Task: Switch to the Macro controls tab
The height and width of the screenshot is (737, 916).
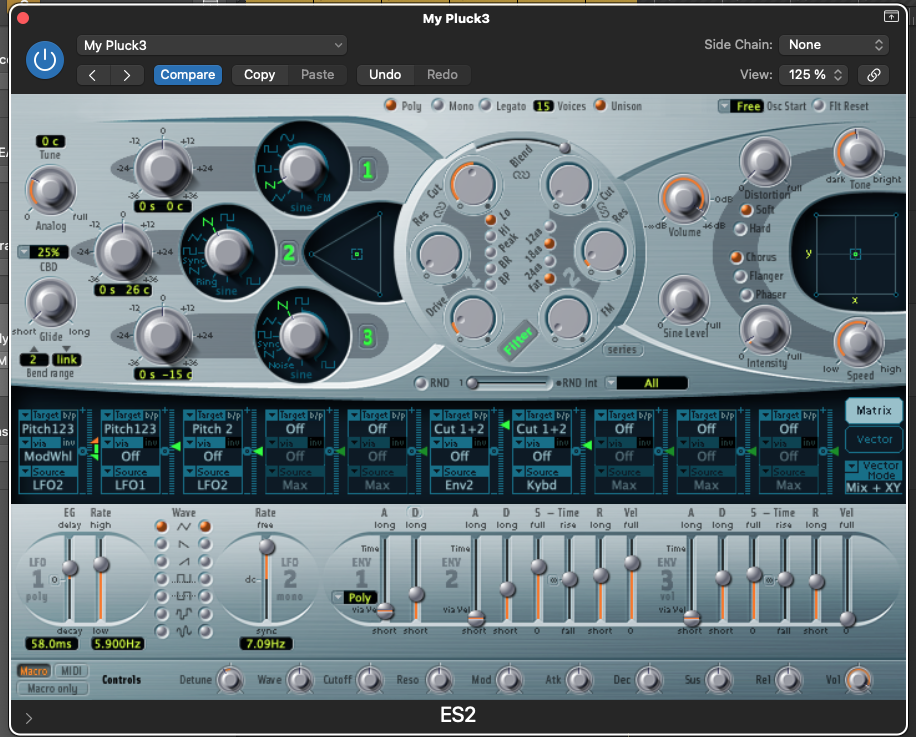Action: (34, 671)
